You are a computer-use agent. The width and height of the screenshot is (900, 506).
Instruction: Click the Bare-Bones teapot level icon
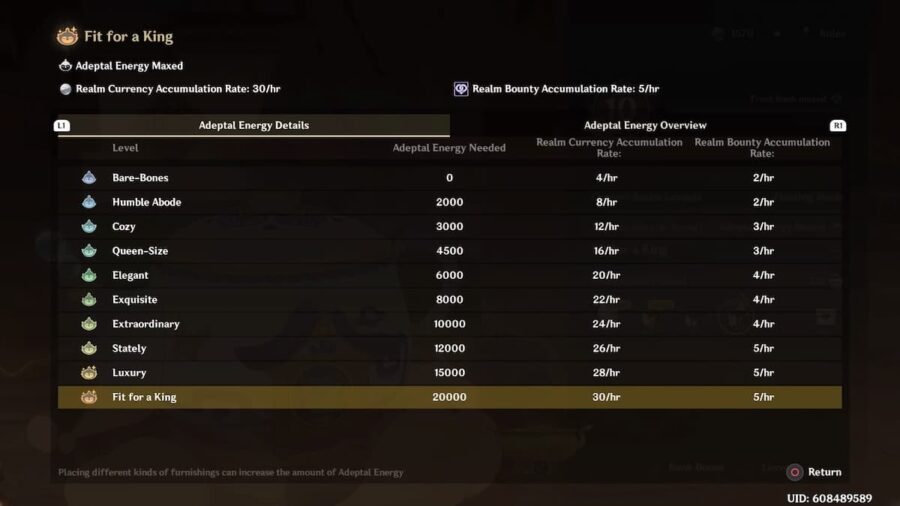[89, 178]
